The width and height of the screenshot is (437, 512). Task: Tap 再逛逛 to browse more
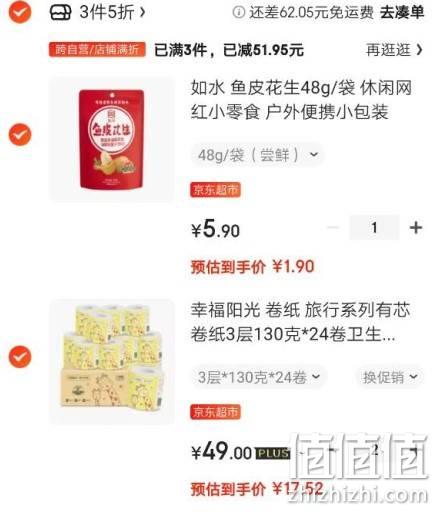(394, 50)
